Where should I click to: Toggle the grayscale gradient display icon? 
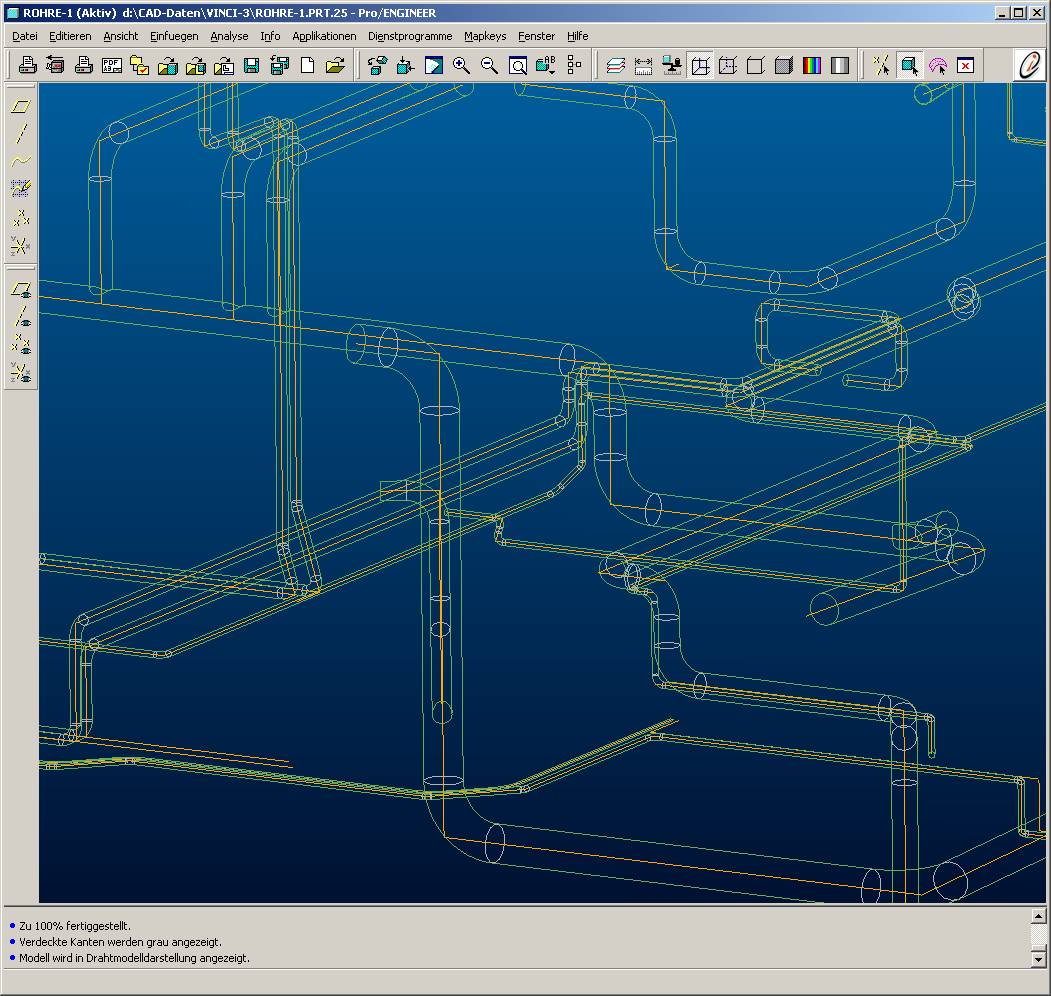click(x=840, y=65)
